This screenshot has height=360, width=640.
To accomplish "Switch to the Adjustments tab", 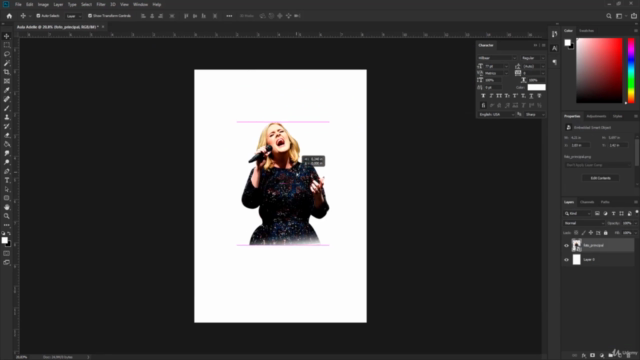I will pos(596,116).
